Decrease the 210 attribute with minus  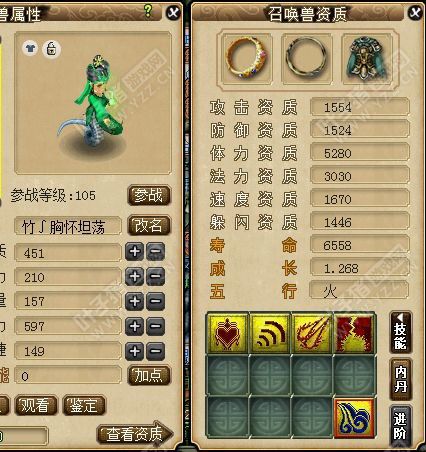point(156,276)
